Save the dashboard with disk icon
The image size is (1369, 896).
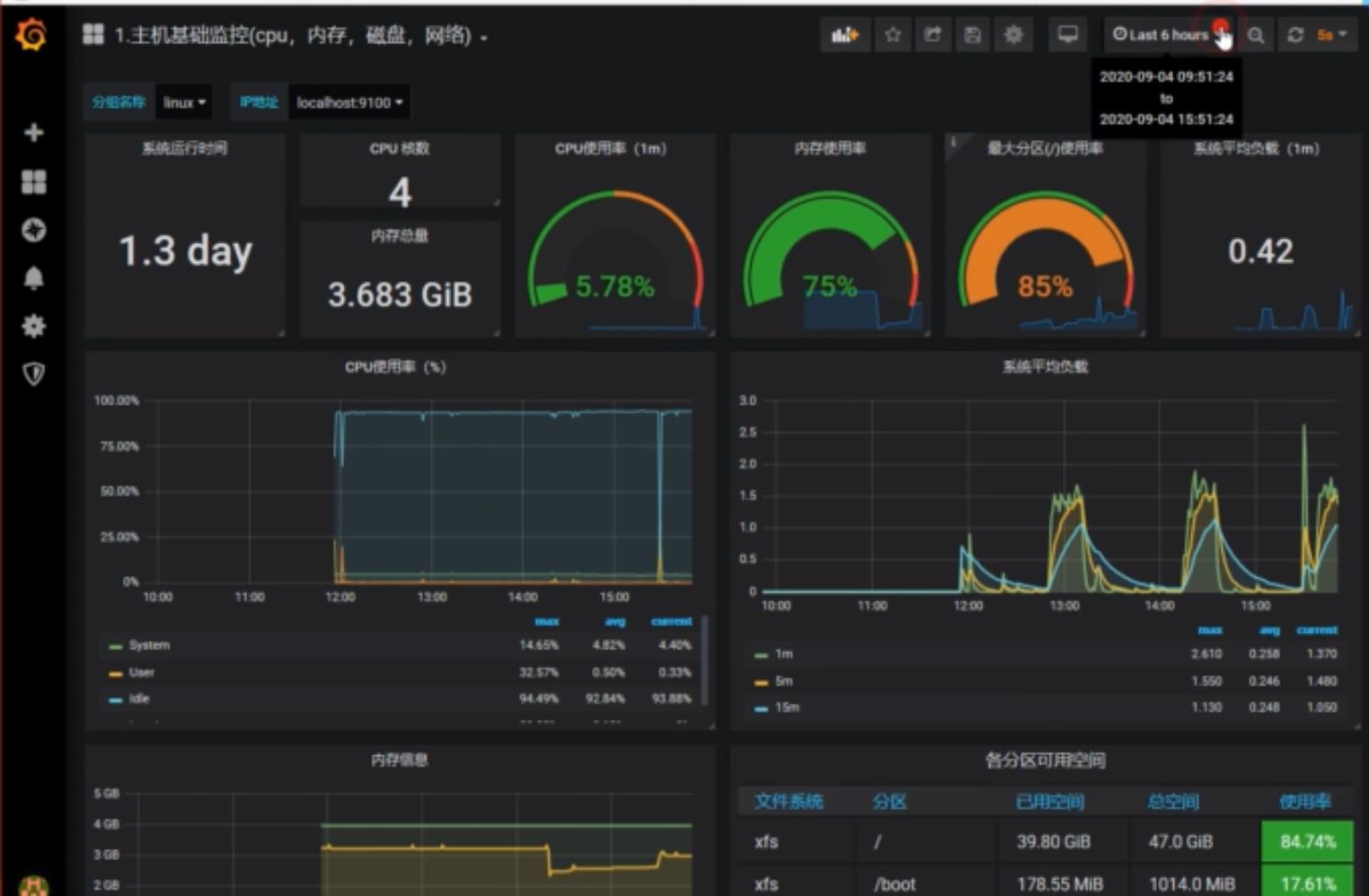click(972, 35)
